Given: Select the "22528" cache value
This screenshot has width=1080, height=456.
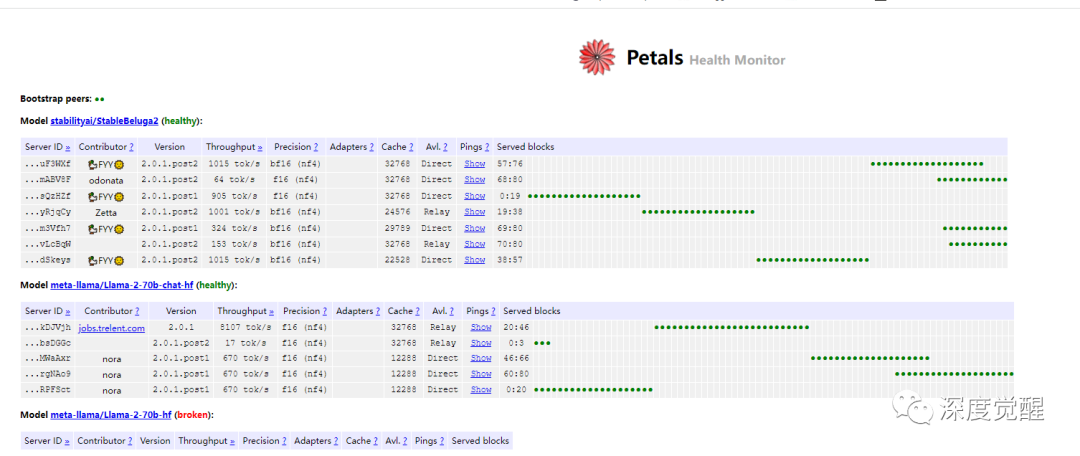Looking at the screenshot, I should coord(397,260).
